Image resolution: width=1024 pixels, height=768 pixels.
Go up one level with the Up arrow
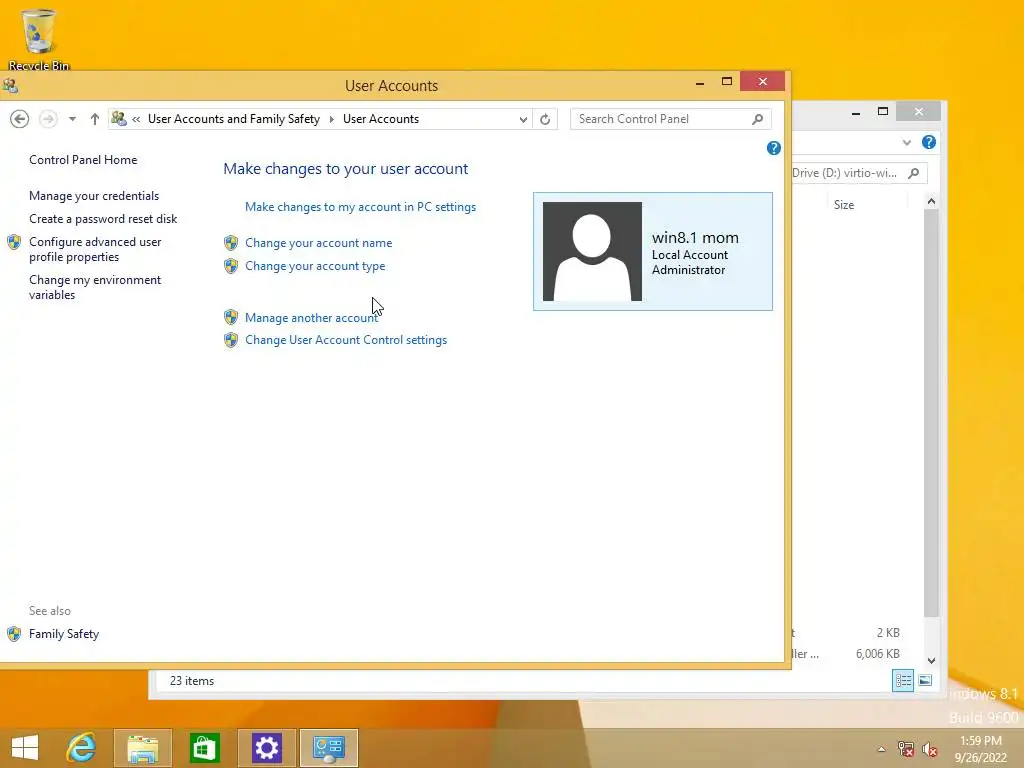(95, 119)
